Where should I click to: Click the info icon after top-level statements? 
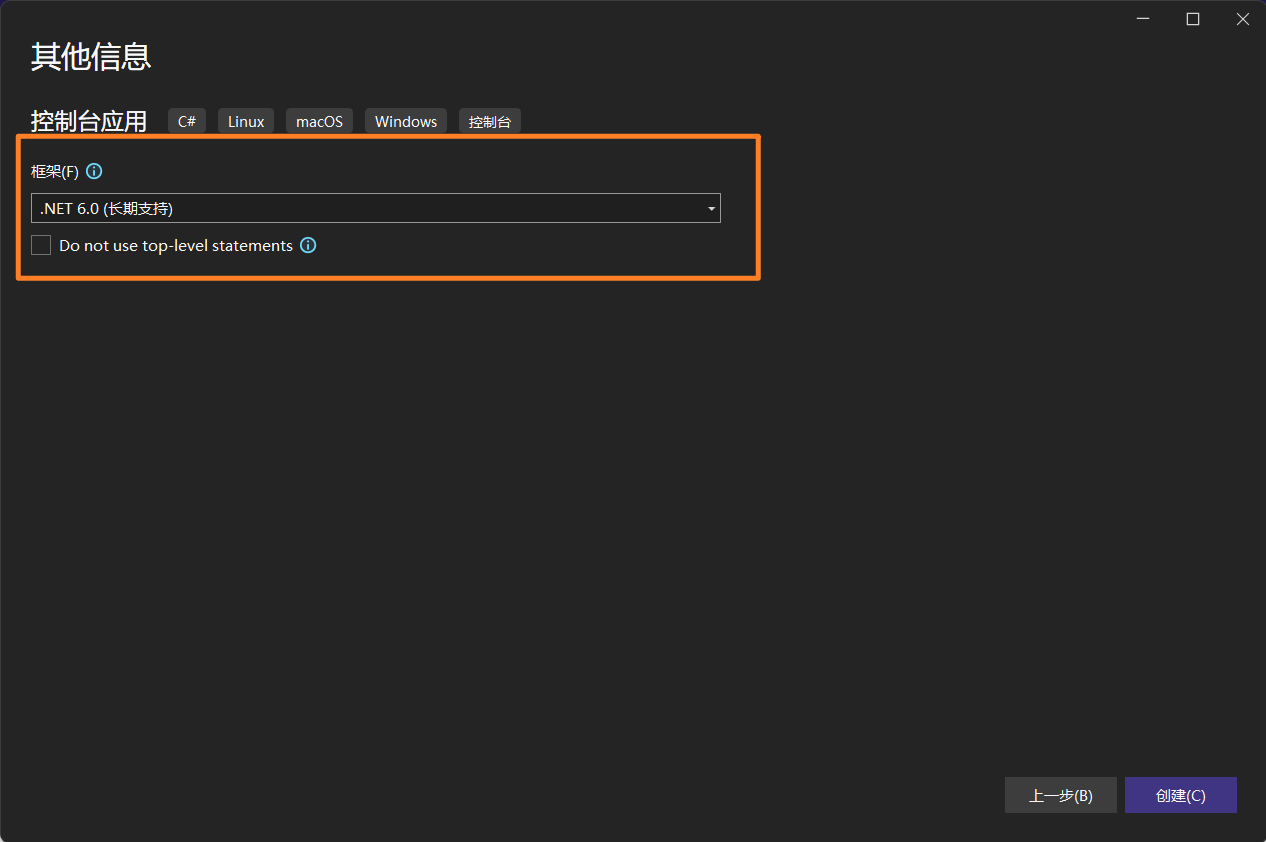pyautogui.click(x=308, y=245)
